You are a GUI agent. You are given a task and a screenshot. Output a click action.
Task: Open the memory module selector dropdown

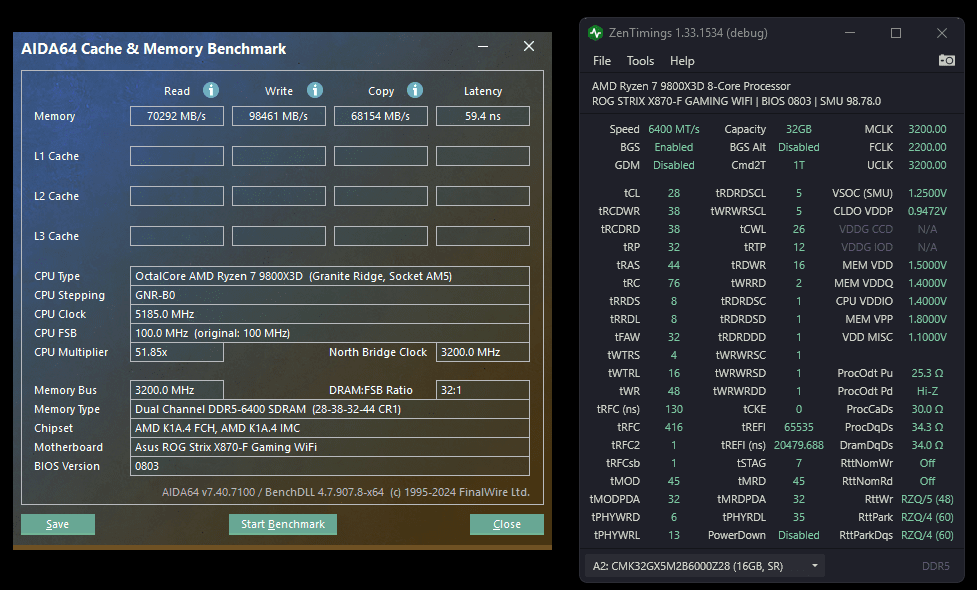point(705,566)
